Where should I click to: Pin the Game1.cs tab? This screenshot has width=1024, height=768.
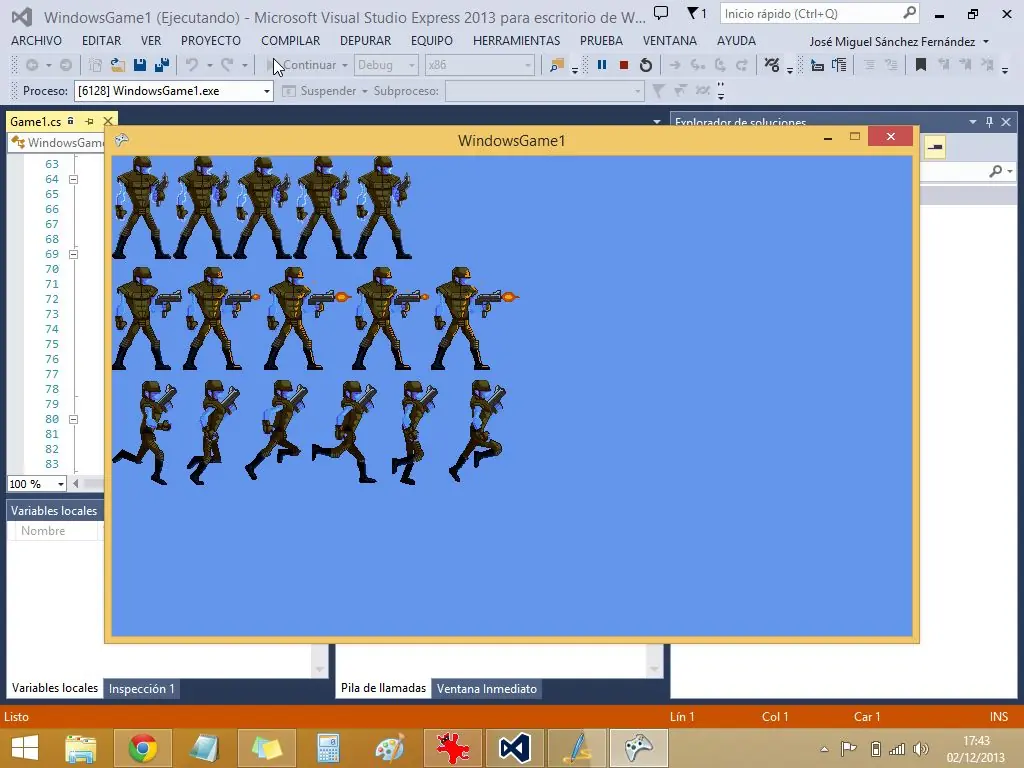coord(89,121)
